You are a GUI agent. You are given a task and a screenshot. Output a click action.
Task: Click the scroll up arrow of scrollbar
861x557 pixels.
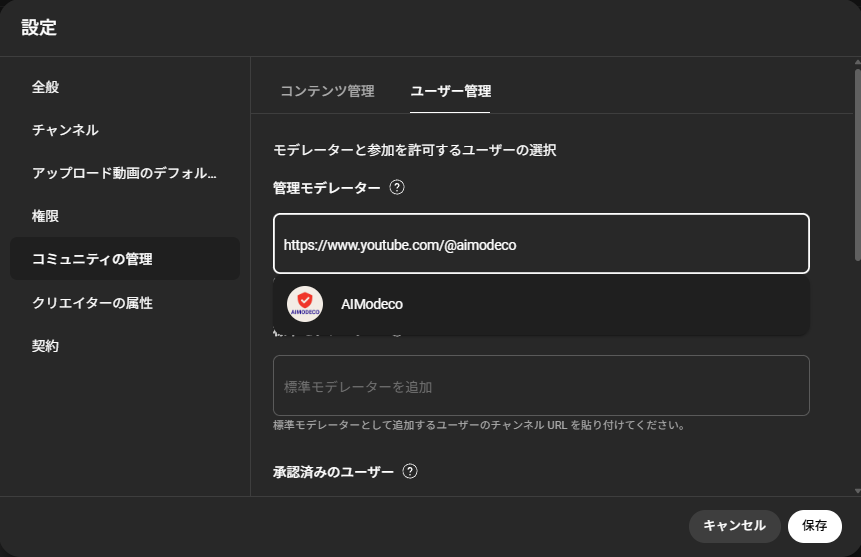coord(855,64)
